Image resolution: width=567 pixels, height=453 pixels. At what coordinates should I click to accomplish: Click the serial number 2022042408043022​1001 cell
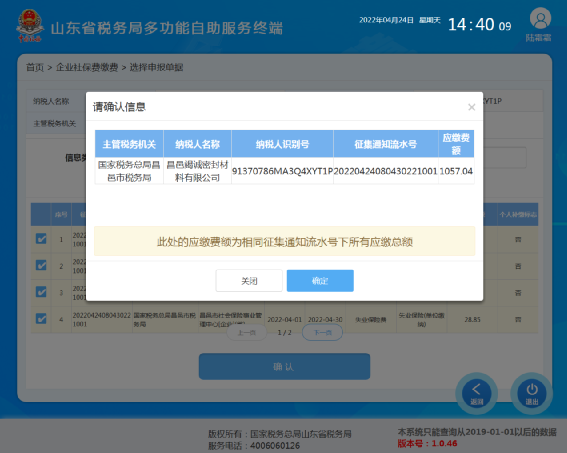pos(386,171)
